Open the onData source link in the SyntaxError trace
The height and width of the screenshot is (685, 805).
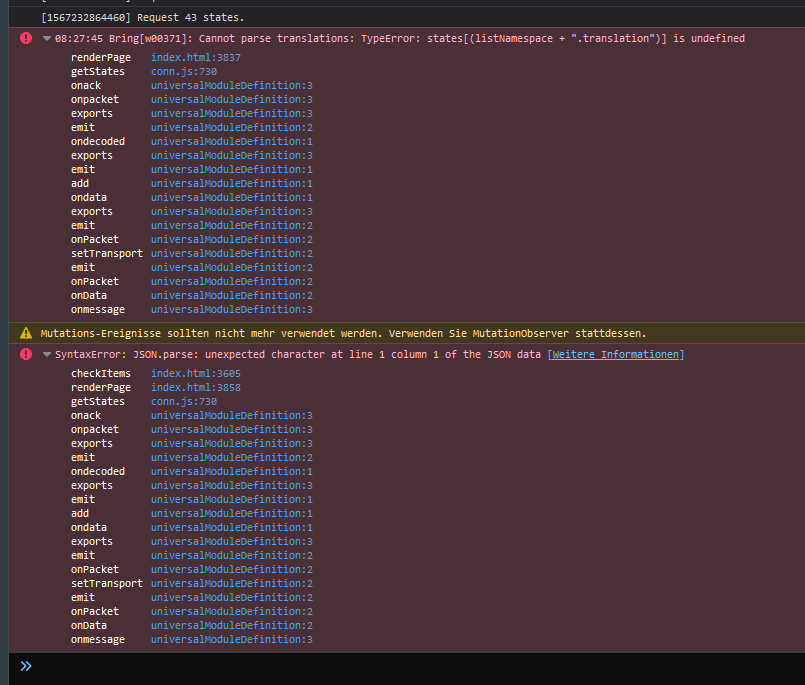232,625
